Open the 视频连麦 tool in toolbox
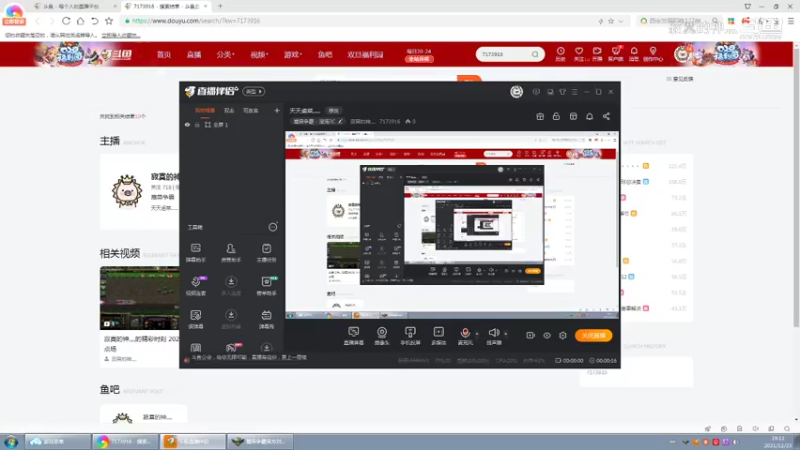This screenshot has height=450, width=800. point(195,286)
